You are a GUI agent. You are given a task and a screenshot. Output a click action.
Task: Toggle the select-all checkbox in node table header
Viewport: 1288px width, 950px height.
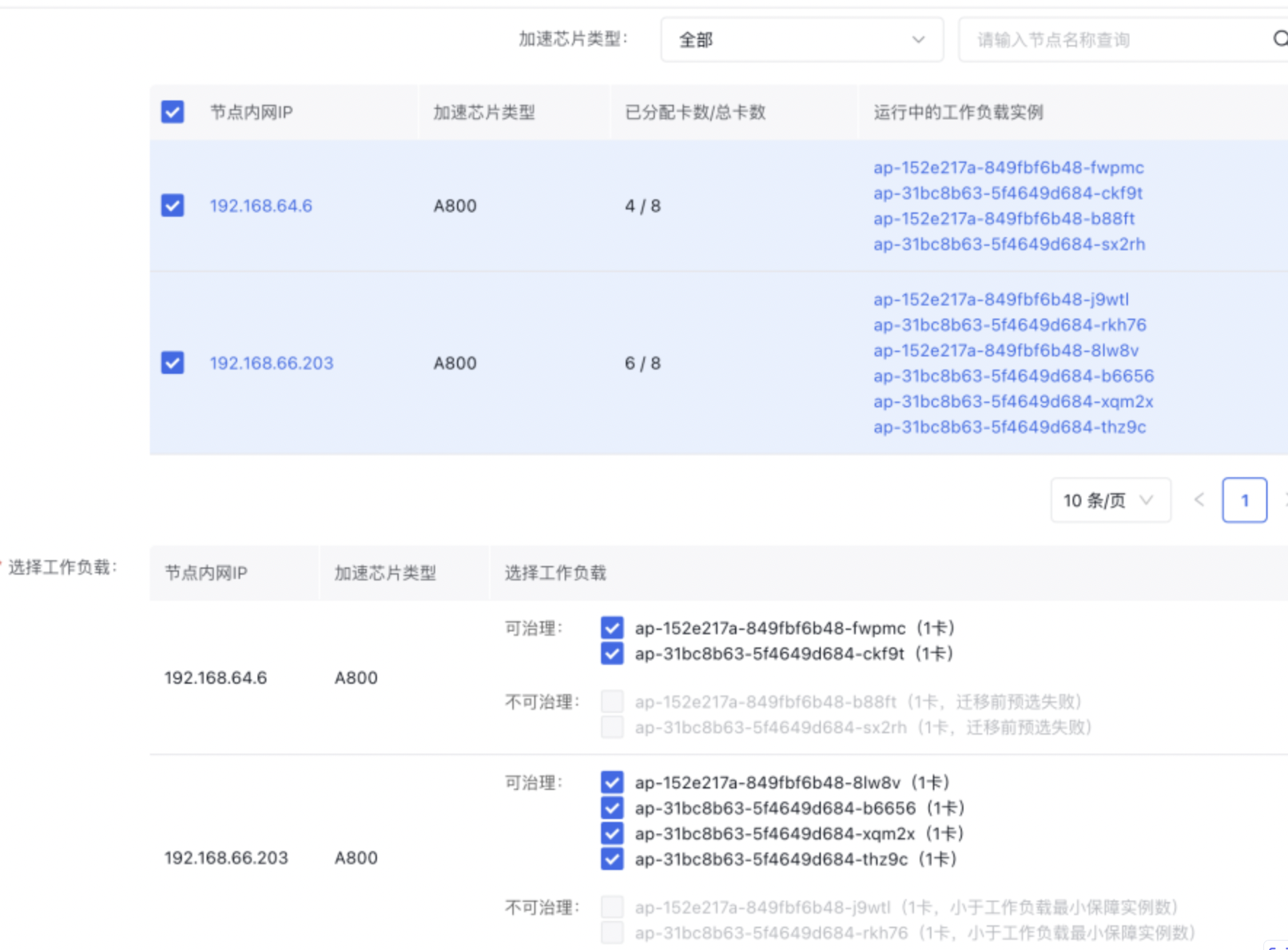pos(172,113)
